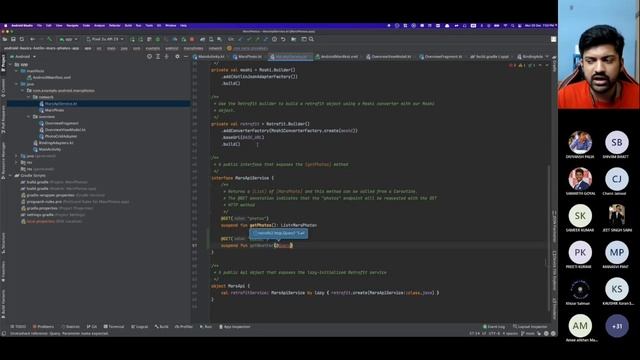The height and width of the screenshot is (360, 640).
Task: Click the Make Project hammer icon
Action: (49, 39)
